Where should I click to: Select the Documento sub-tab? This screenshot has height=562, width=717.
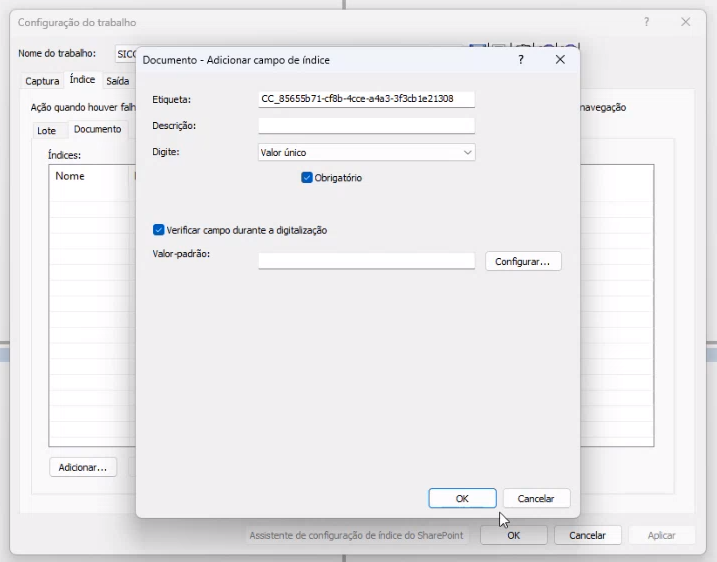pyautogui.click(x=97, y=129)
